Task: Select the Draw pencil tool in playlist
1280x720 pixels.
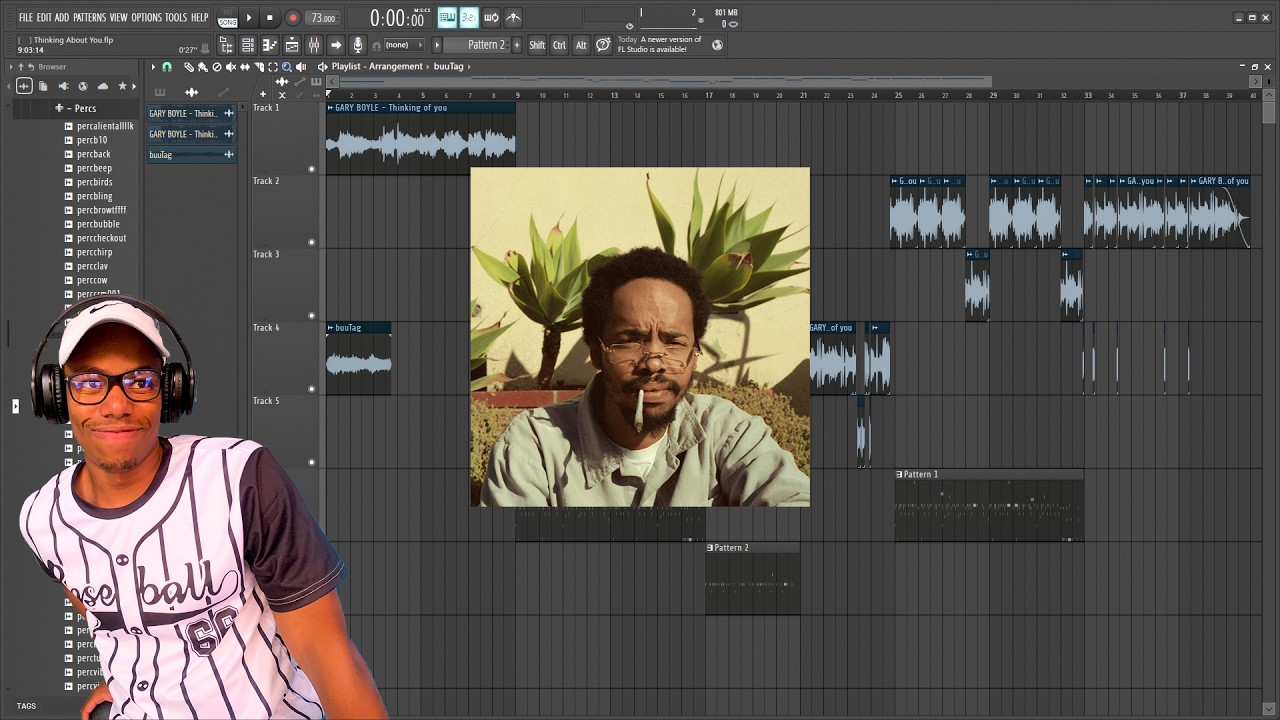Action: point(189,67)
